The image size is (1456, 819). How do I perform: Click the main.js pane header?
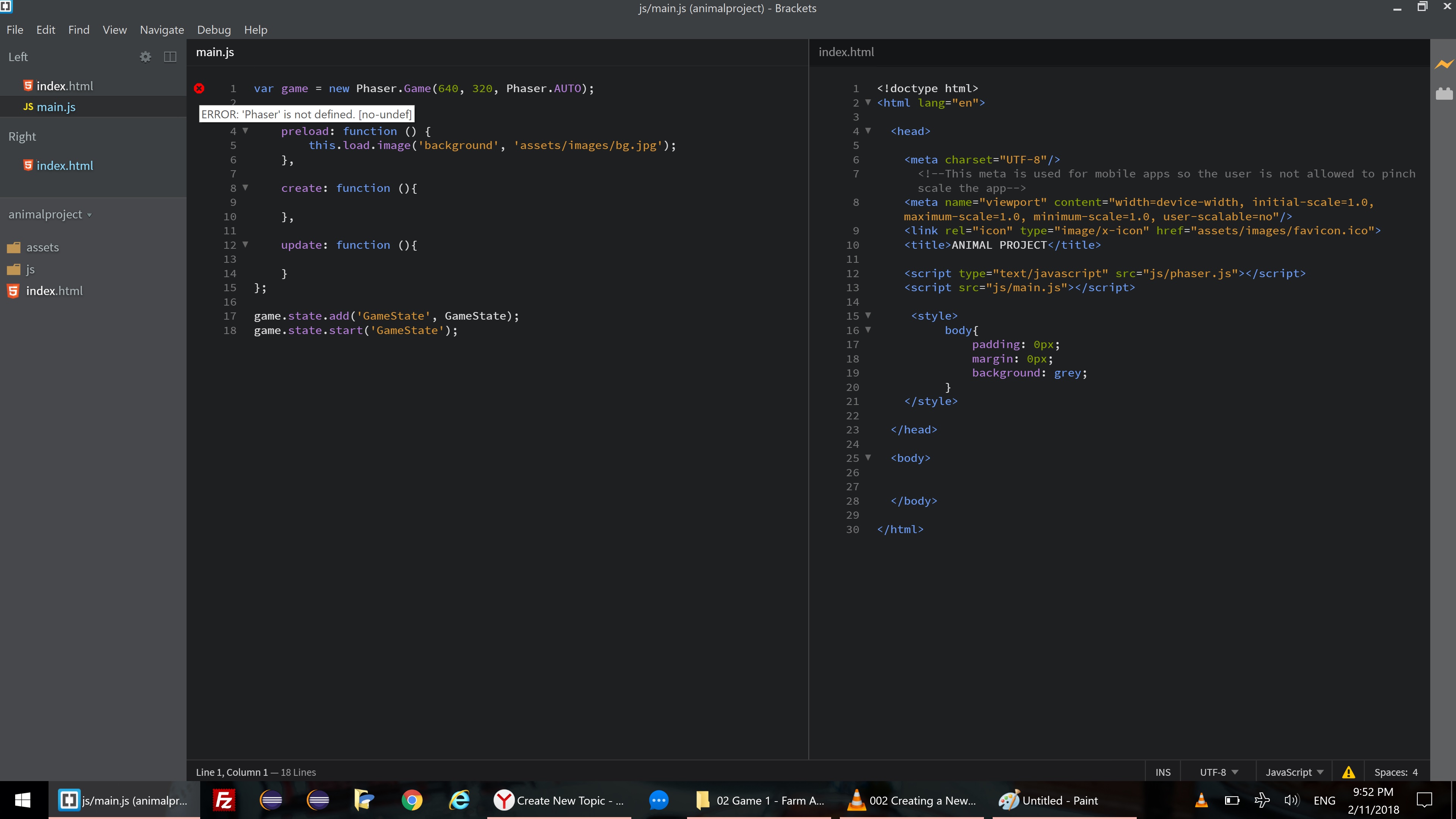215,52
